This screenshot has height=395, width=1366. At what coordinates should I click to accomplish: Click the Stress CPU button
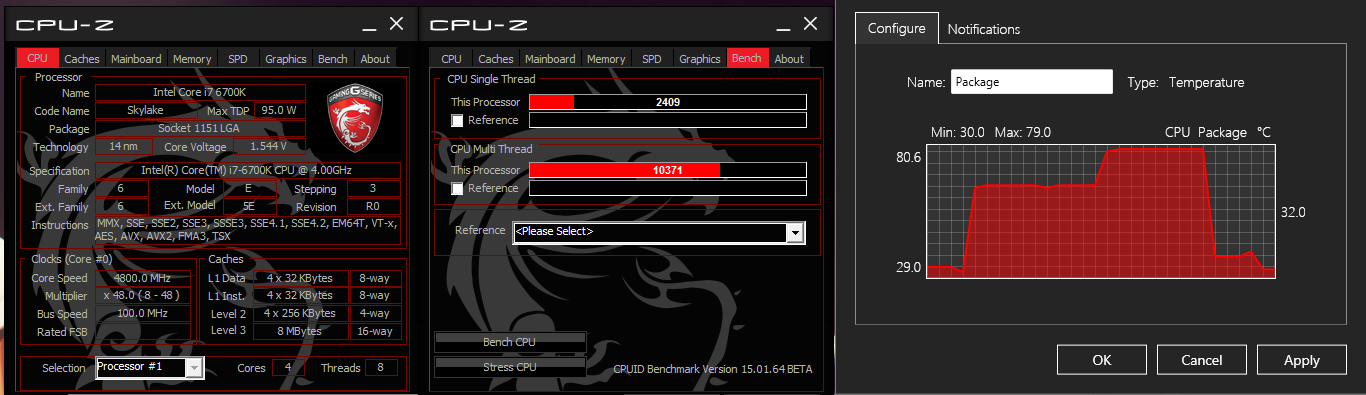(511, 367)
